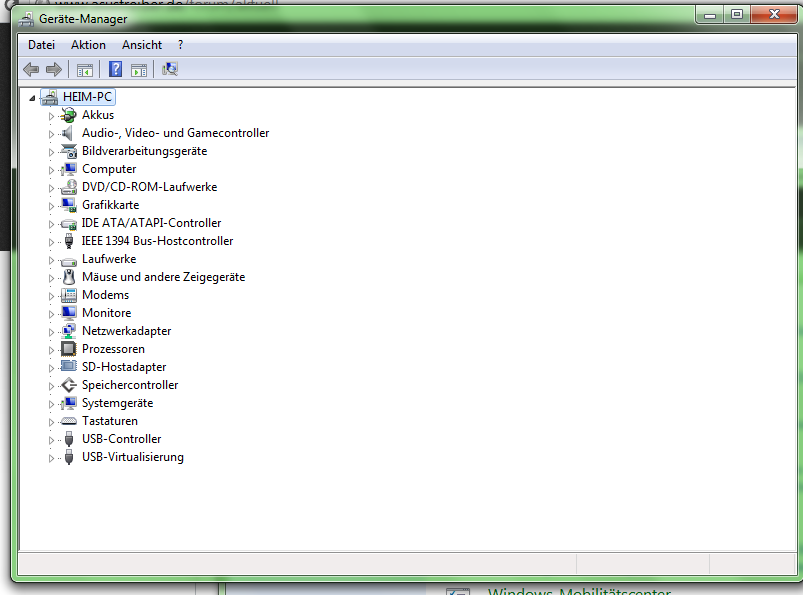Select the IDE ATA/ATAPI-Controller label
803x595 pixels.
[x=152, y=223]
